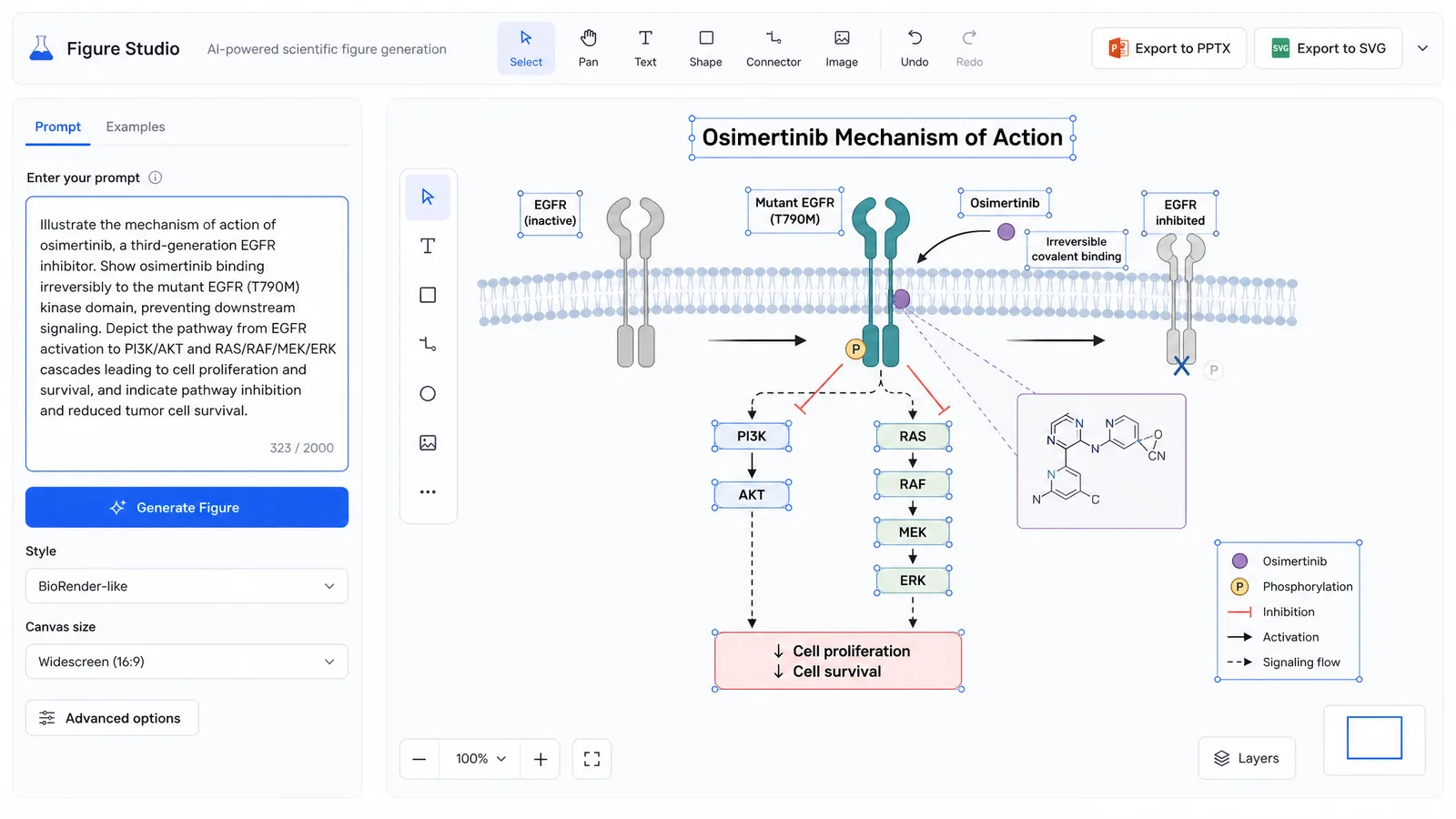Choose the rectangle tool in side toolbar
Screen dimensions: 1456x819
(x=428, y=295)
